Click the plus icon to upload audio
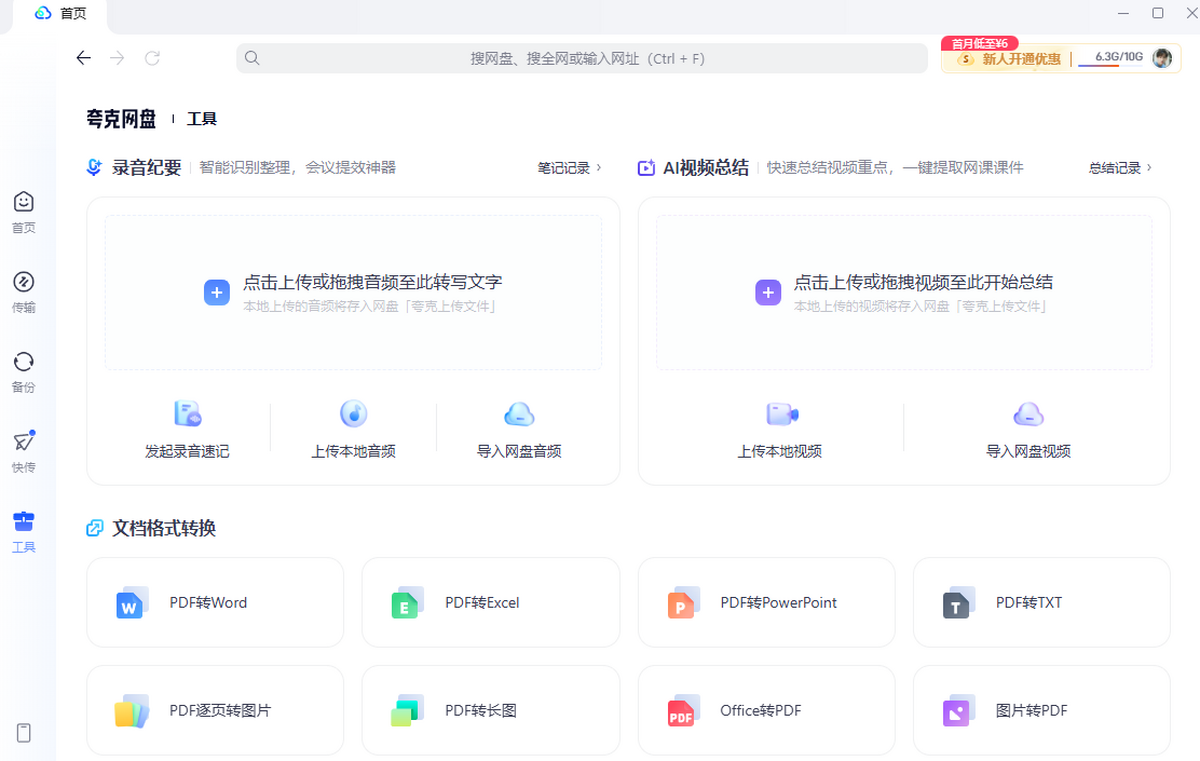This screenshot has height=761, width=1200. tap(217, 292)
